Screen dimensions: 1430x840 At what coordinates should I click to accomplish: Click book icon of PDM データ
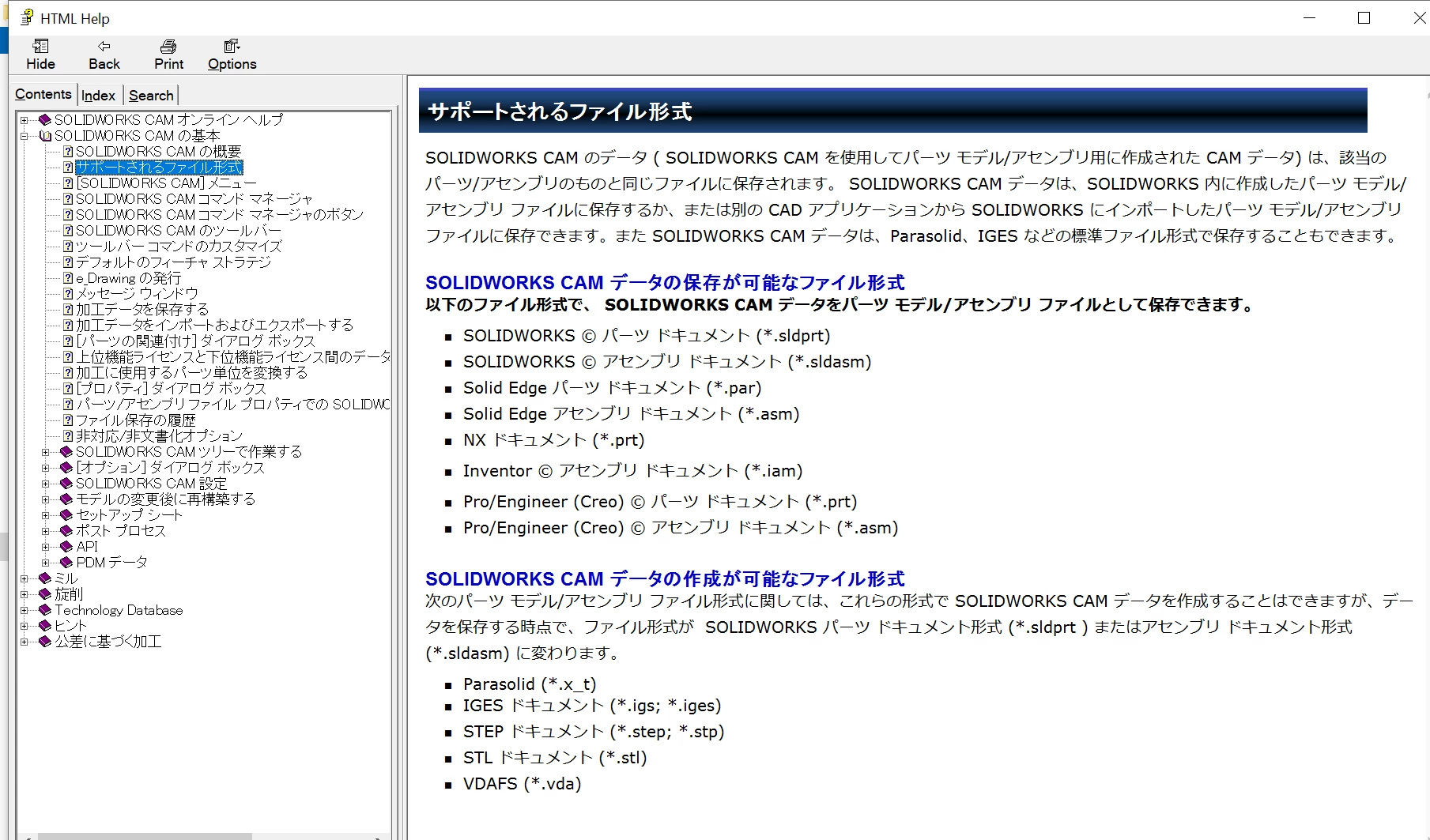pos(66,563)
